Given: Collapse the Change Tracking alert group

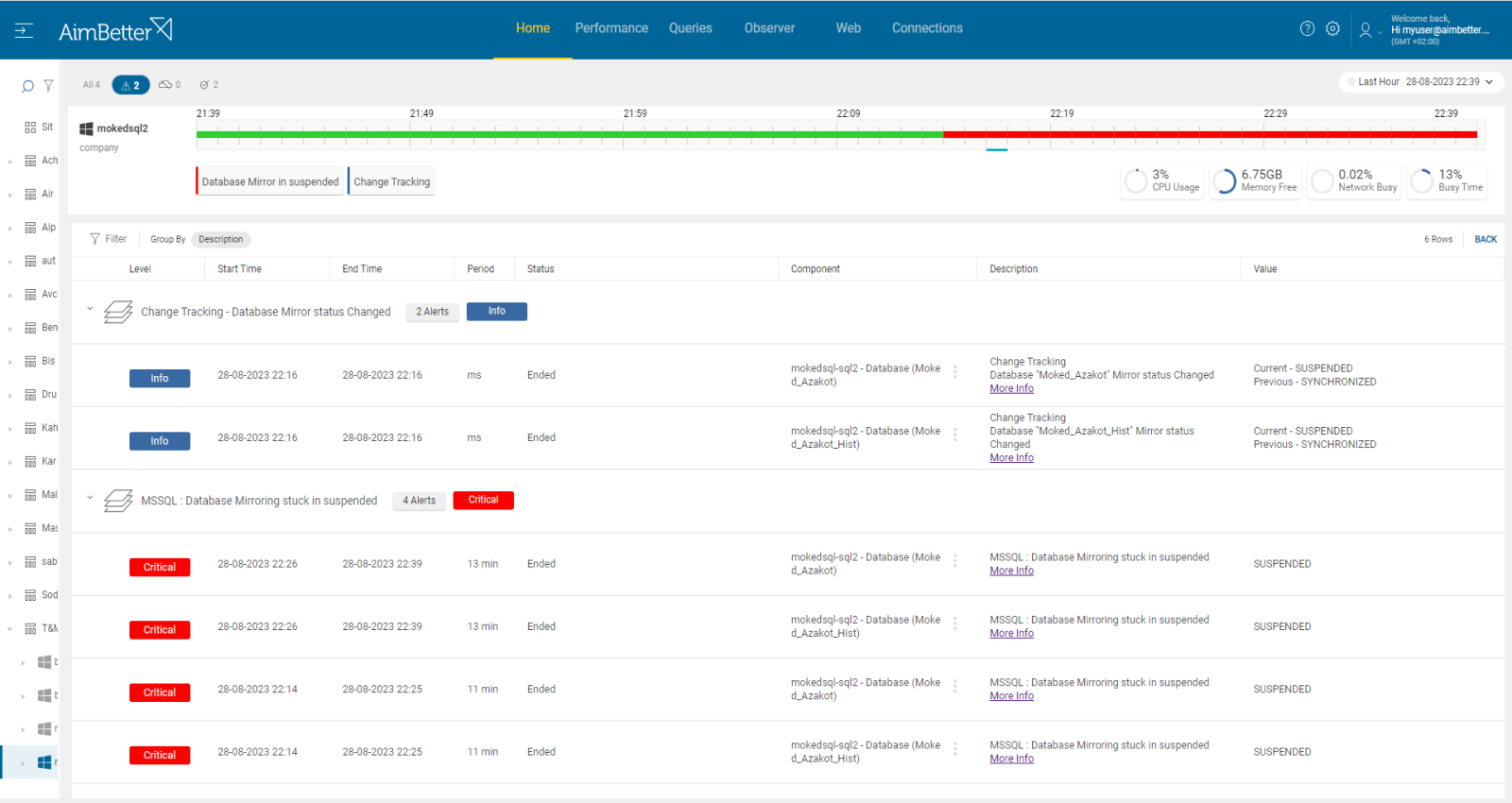Looking at the screenshot, I should click(x=90, y=309).
